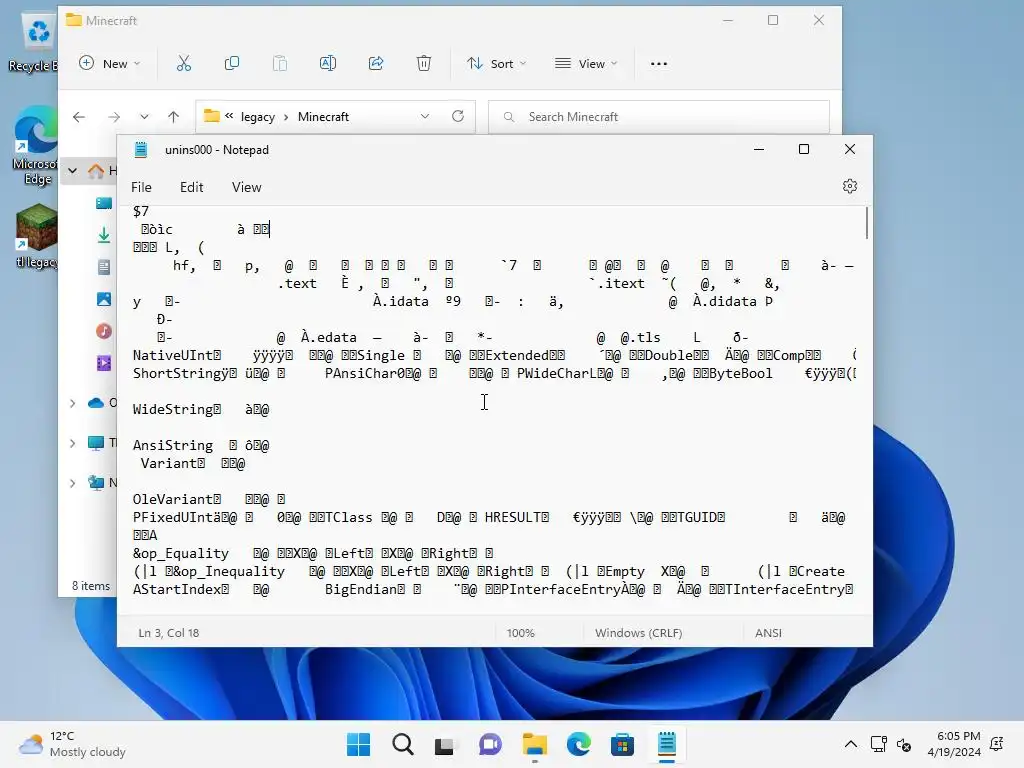Image resolution: width=1024 pixels, height=768 pixels.
Task: Click the Share icon in Explorer toolbar
Action: click(376, 63)
